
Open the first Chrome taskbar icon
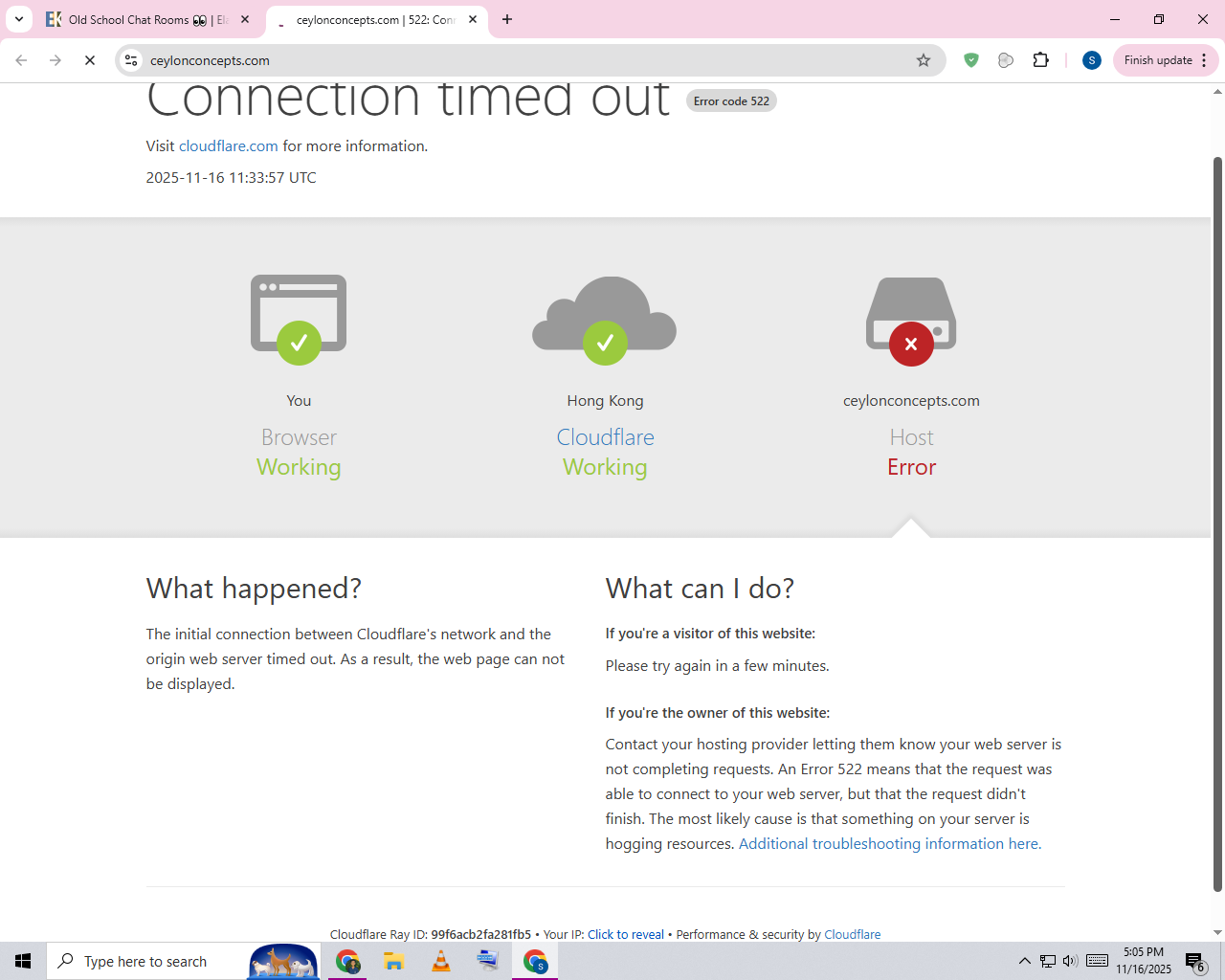tap(347, 961)
